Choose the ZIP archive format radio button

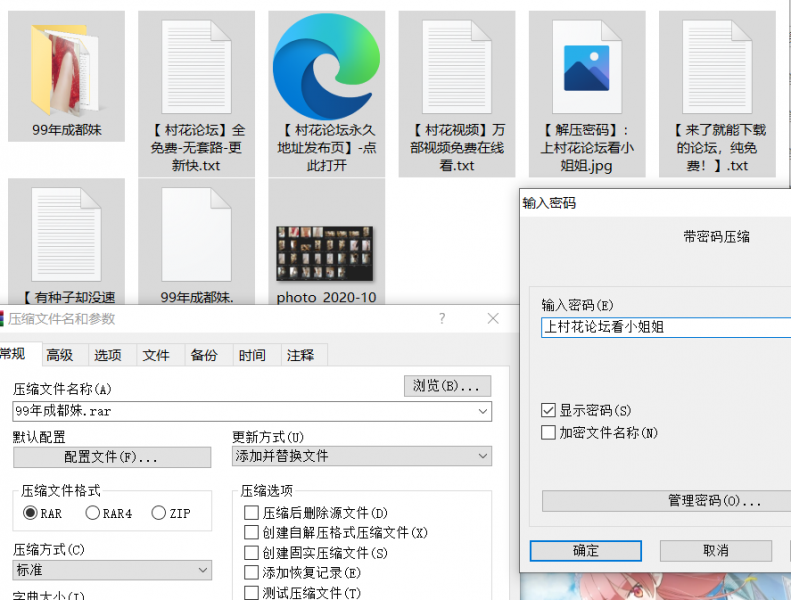coord(159,513)
